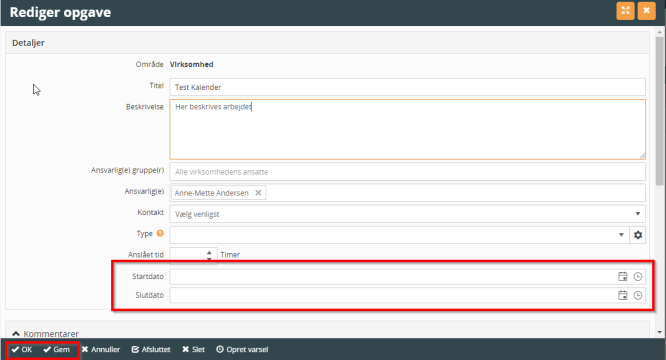Open the Startdato time clock icon
The height and width of the screenshot is (360, 666).
click(x=638, y=276)
